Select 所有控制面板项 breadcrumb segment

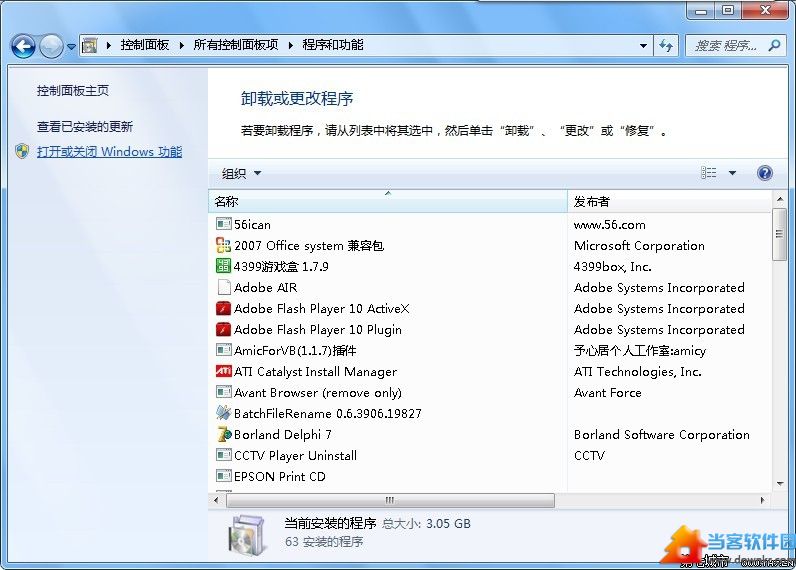[236, 45]
